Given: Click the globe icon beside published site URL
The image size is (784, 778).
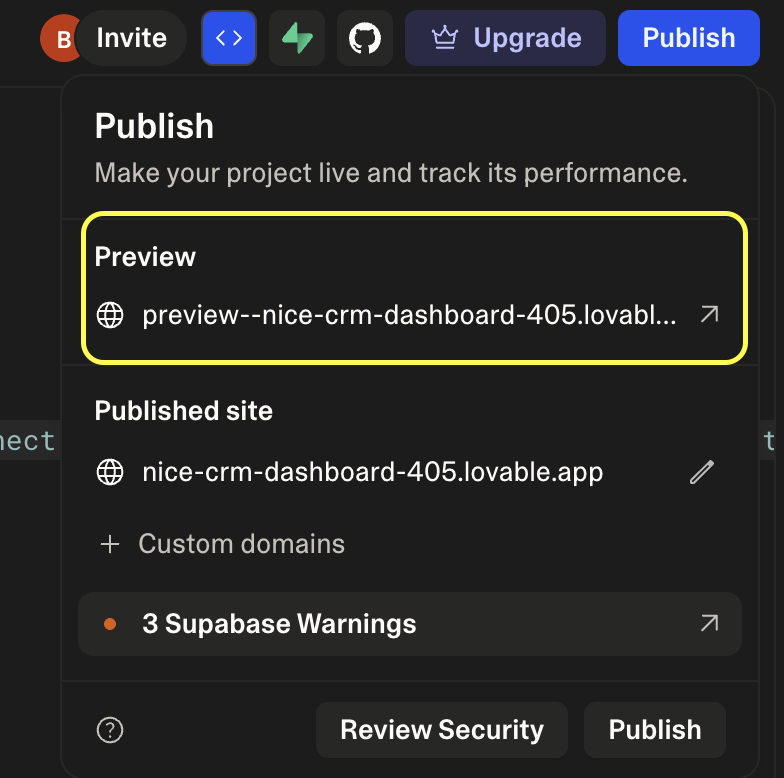Looking at the screenshot, I should [x=110, y=472].
